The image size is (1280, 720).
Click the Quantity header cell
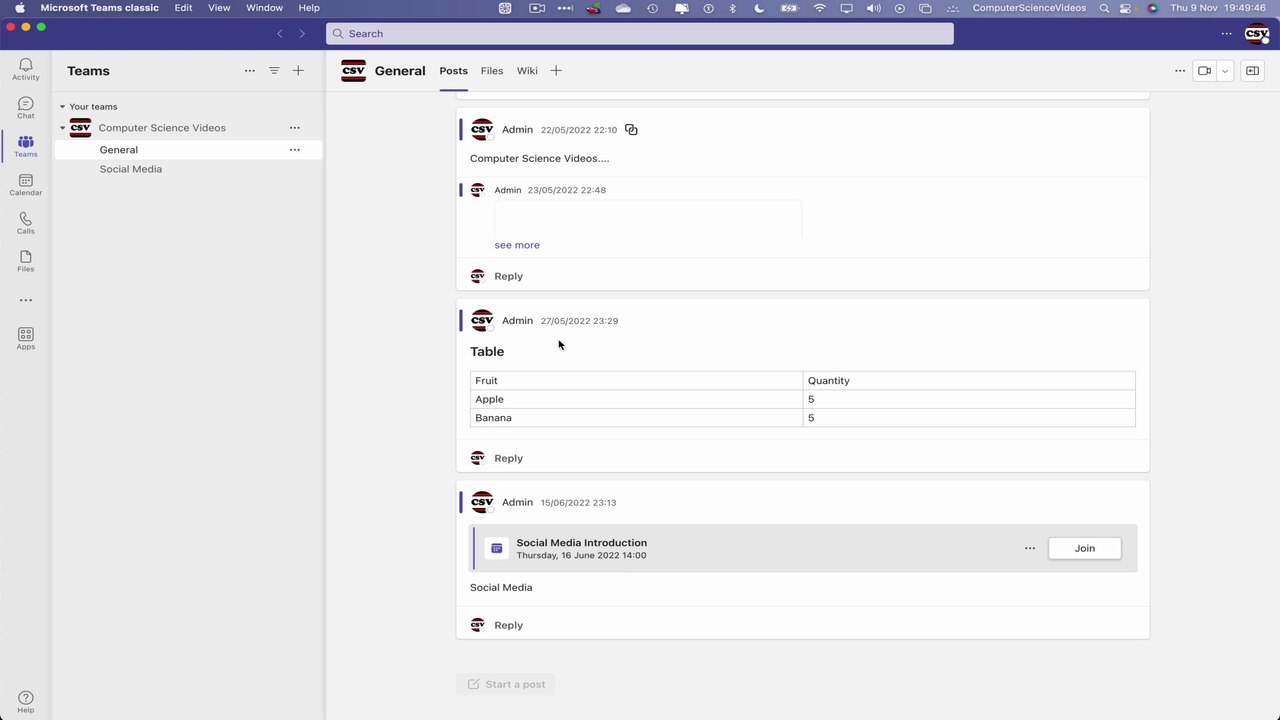(x=969, y=381)
